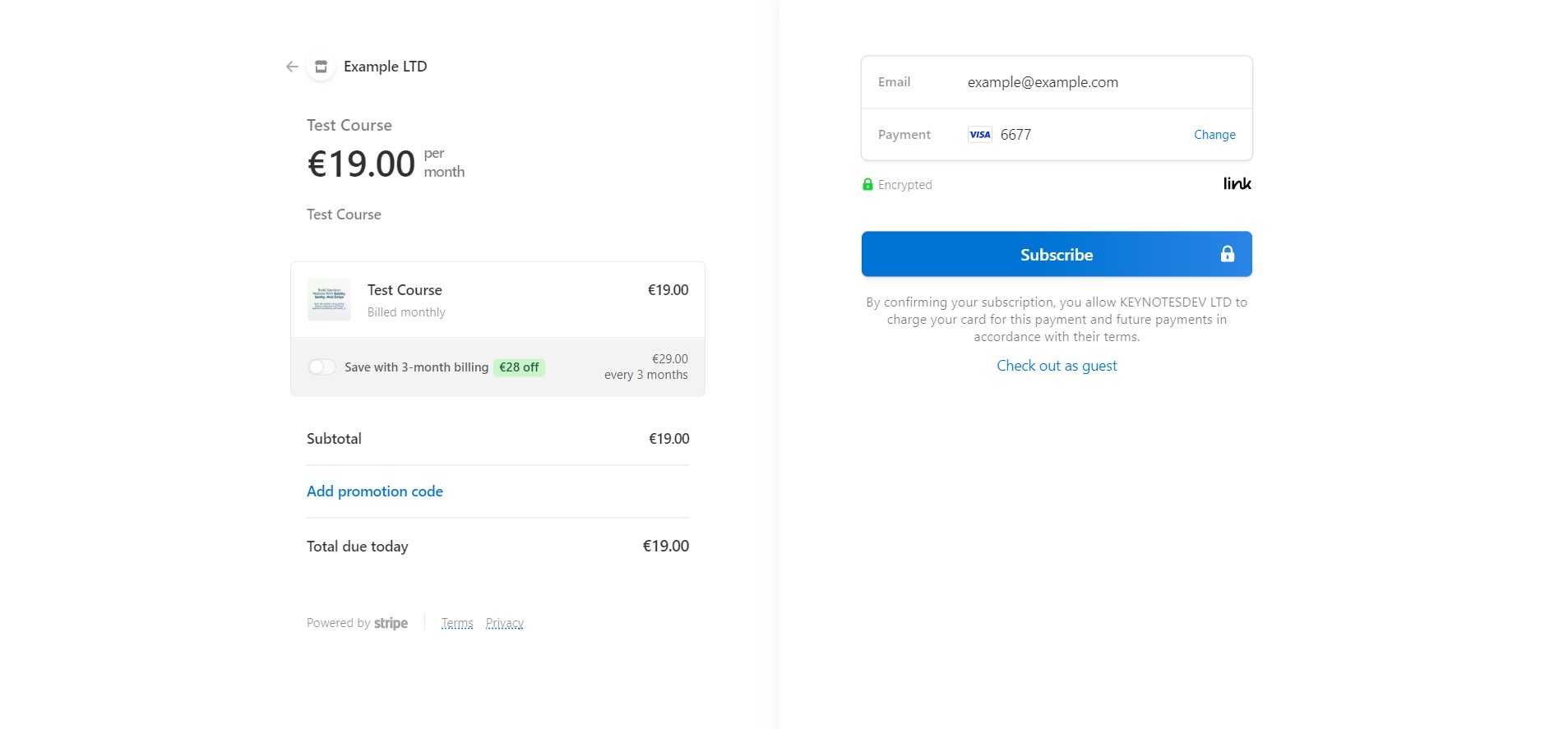
Task: Click the Test Course product thumbnail
Action: coord(329,299)
